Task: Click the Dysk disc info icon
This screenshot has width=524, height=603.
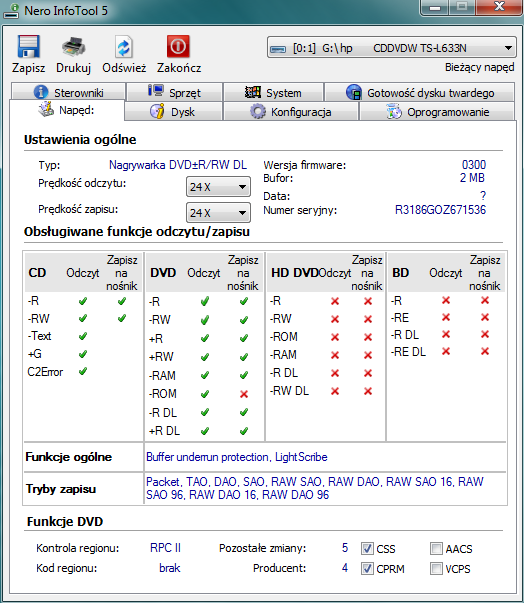Action: coord(157,111)
